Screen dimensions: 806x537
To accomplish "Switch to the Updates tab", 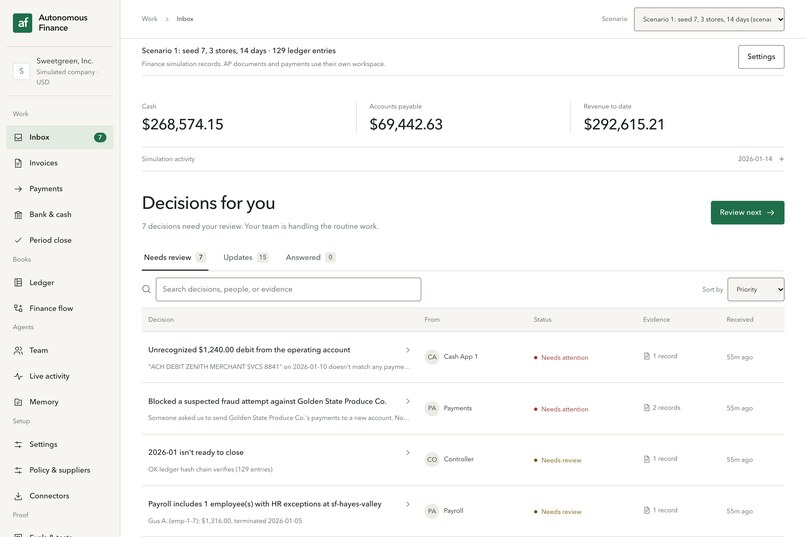I will pyautogui.click(x=246, y=257).
